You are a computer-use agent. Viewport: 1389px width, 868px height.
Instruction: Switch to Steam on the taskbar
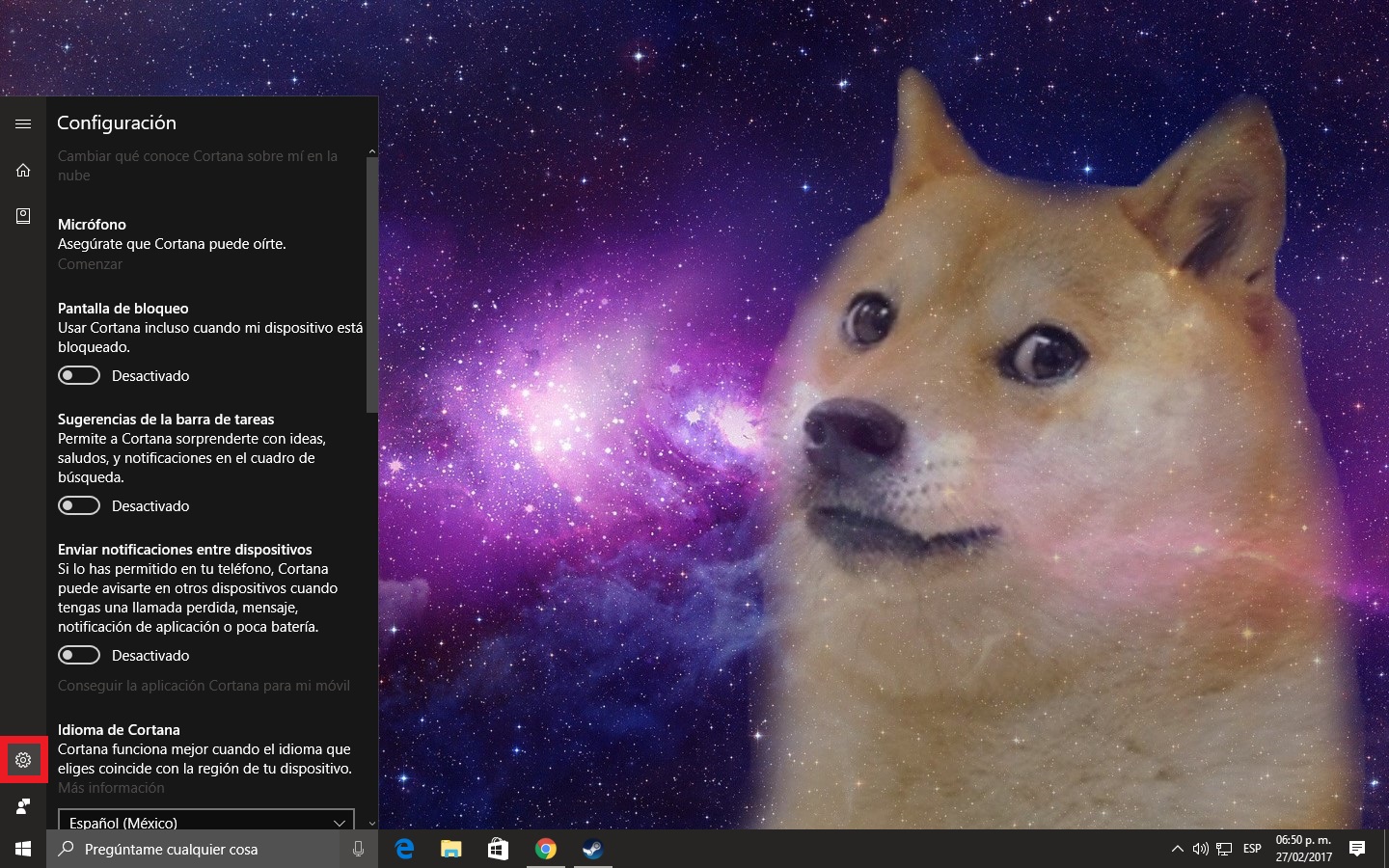(x=592, y=849)
